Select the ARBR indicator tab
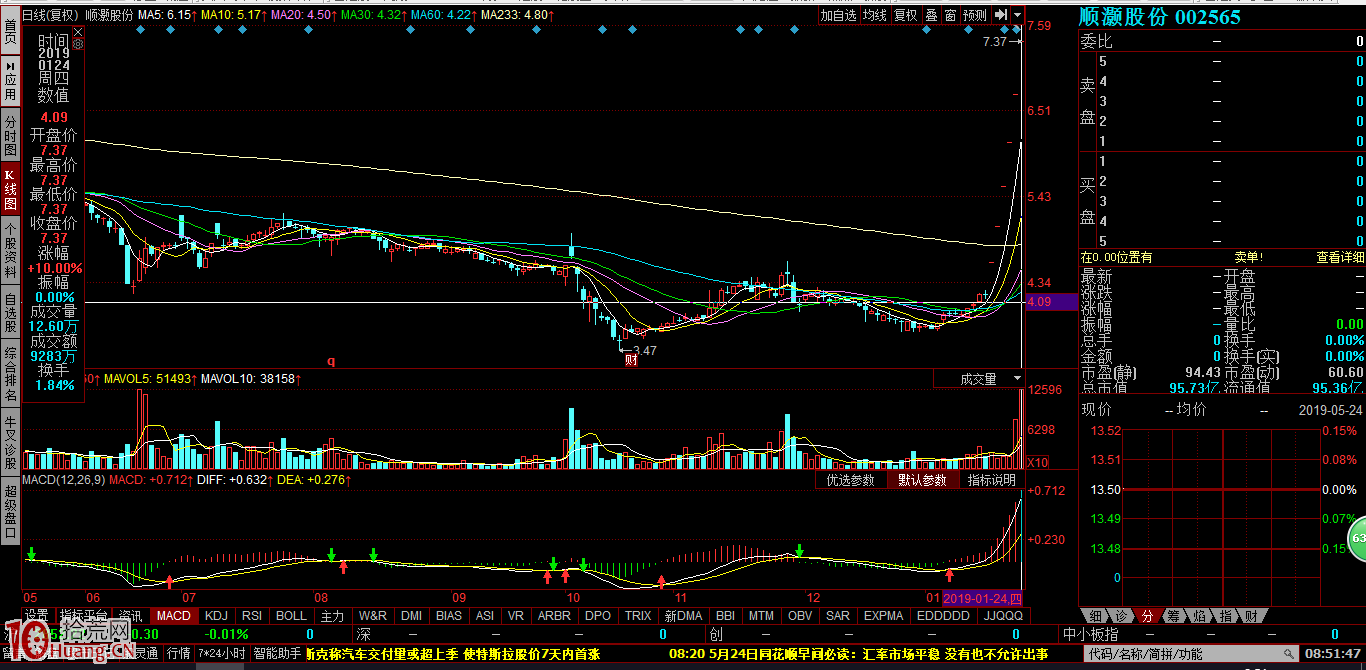The width and height of the screenshot is (1366, 670). coord(555,615)
